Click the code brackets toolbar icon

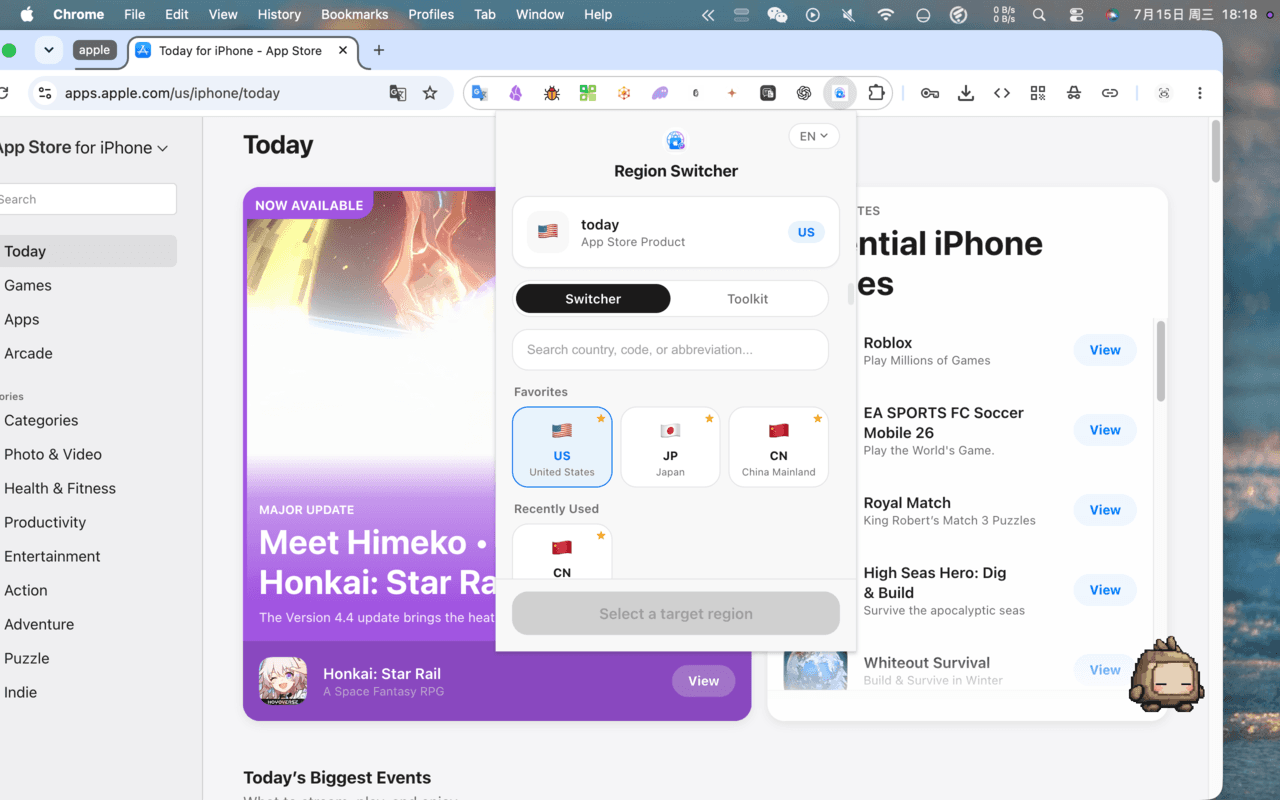coord(1002,93)
